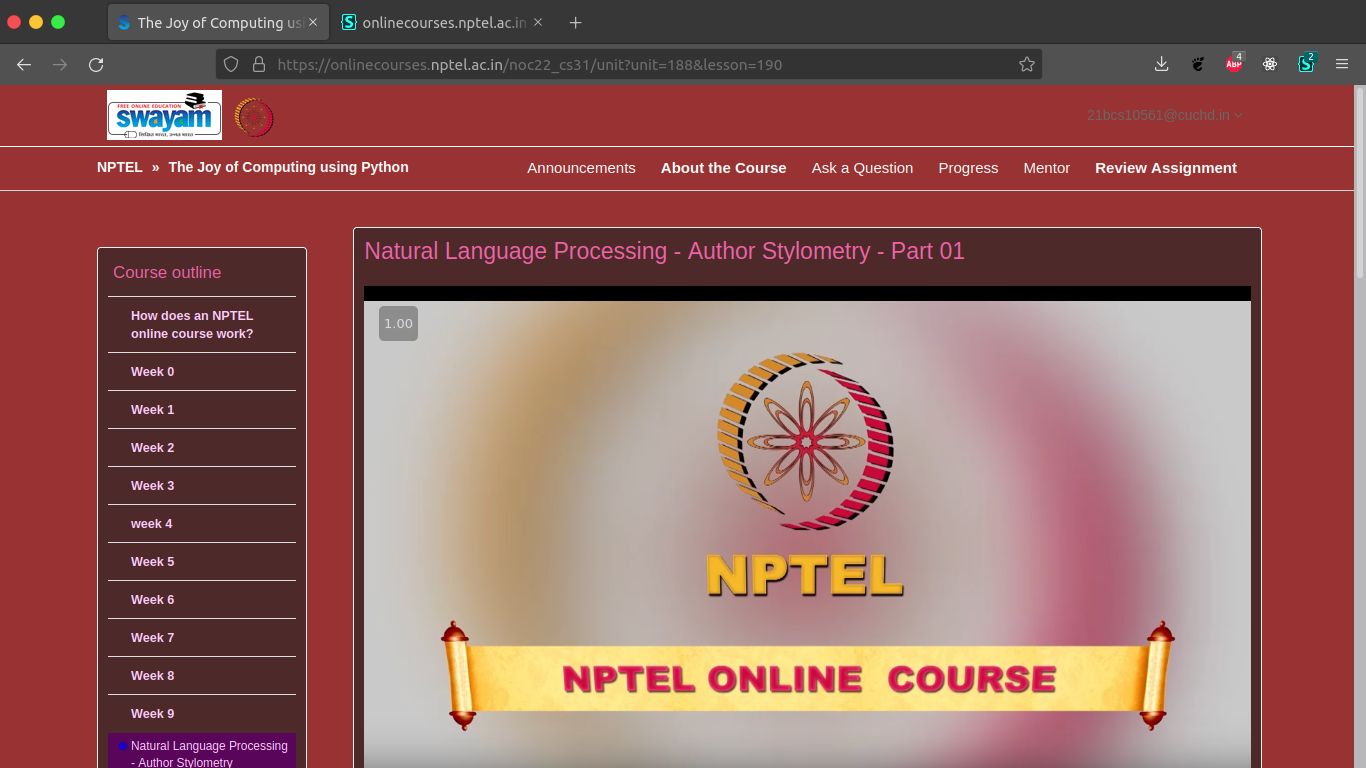Click the Course outline heading
The width and height of the screenshot is (1366, 768).
[x=167, y=272]
